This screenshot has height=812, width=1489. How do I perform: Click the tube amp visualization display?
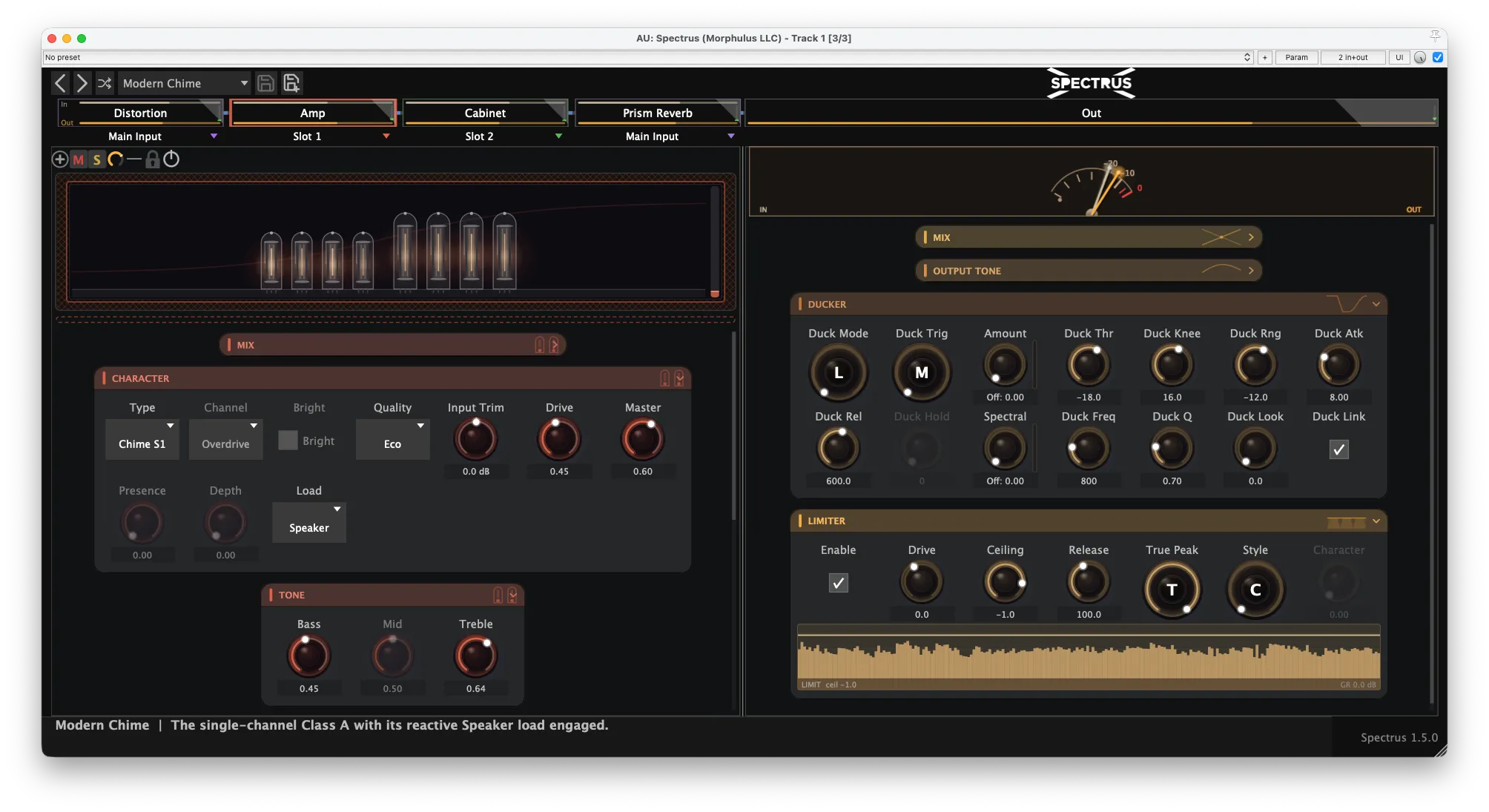coord(395,242)
